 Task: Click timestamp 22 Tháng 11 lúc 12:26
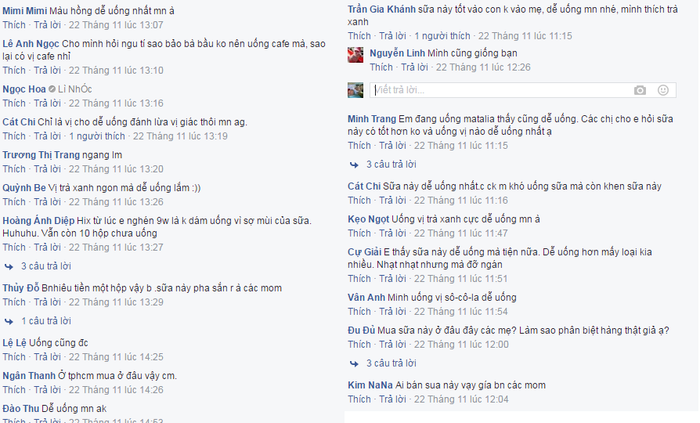[483, 67]
